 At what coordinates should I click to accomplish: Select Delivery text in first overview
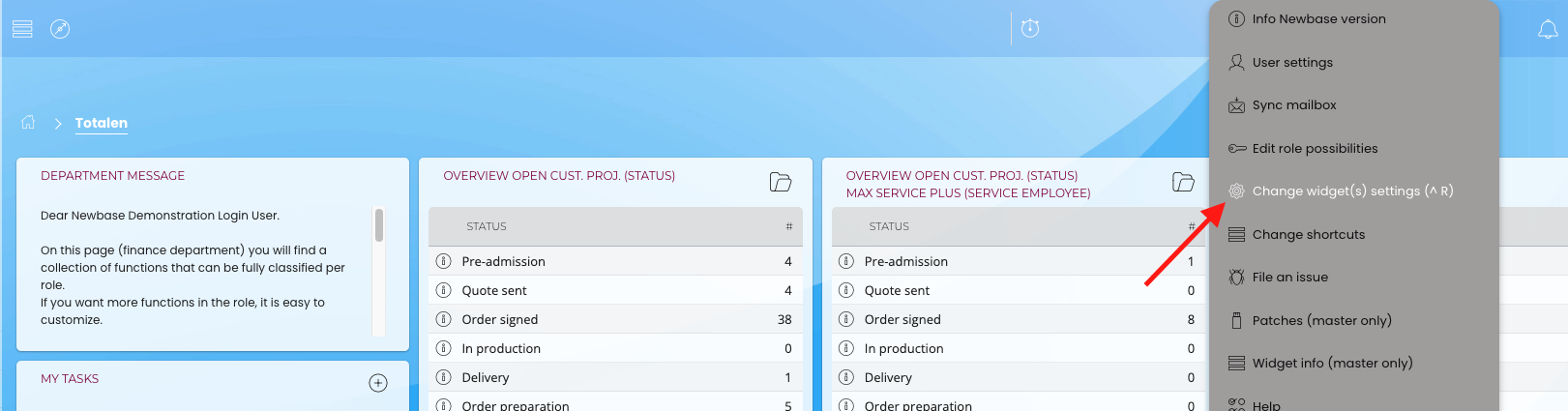(486, 377)
